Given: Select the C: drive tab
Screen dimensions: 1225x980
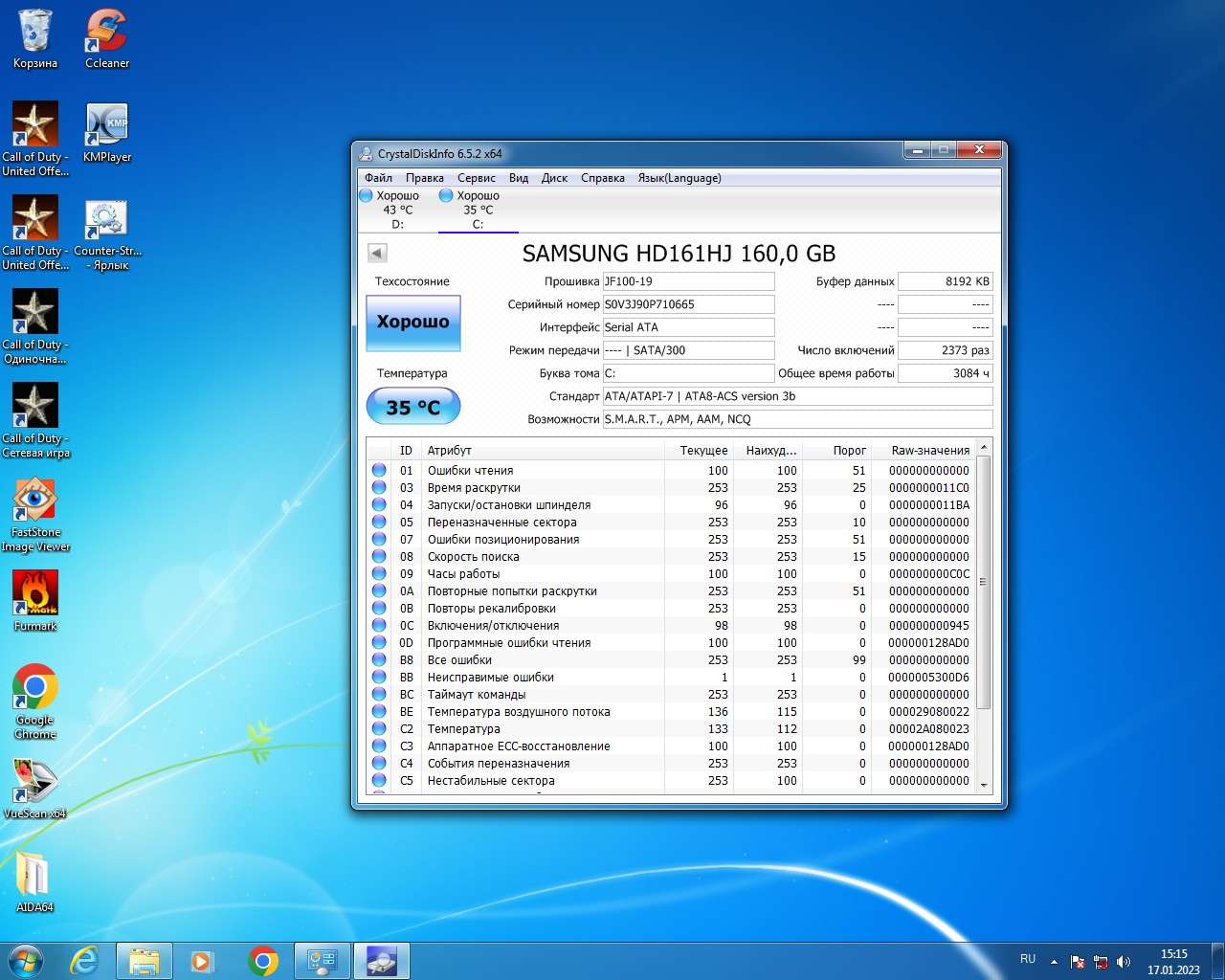Looking at the screenshot, I should tap(478, 211).
